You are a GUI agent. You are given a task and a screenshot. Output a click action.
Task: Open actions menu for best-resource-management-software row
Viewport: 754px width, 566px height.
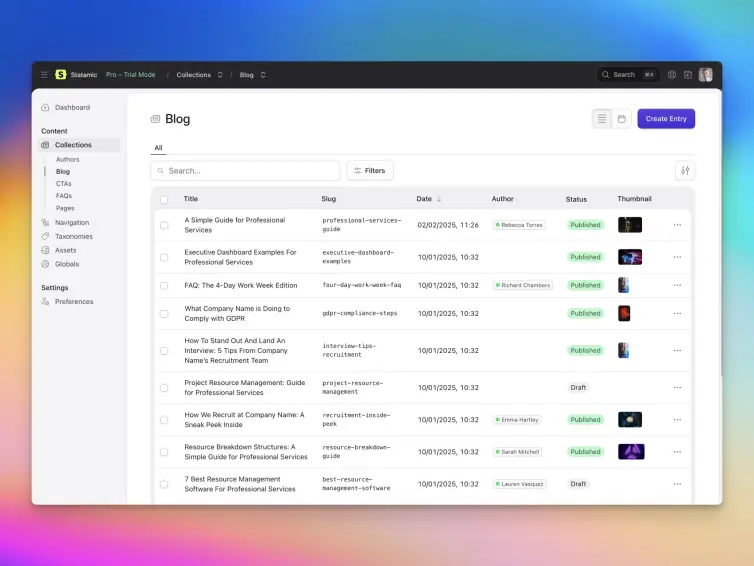tap(677, 484)
